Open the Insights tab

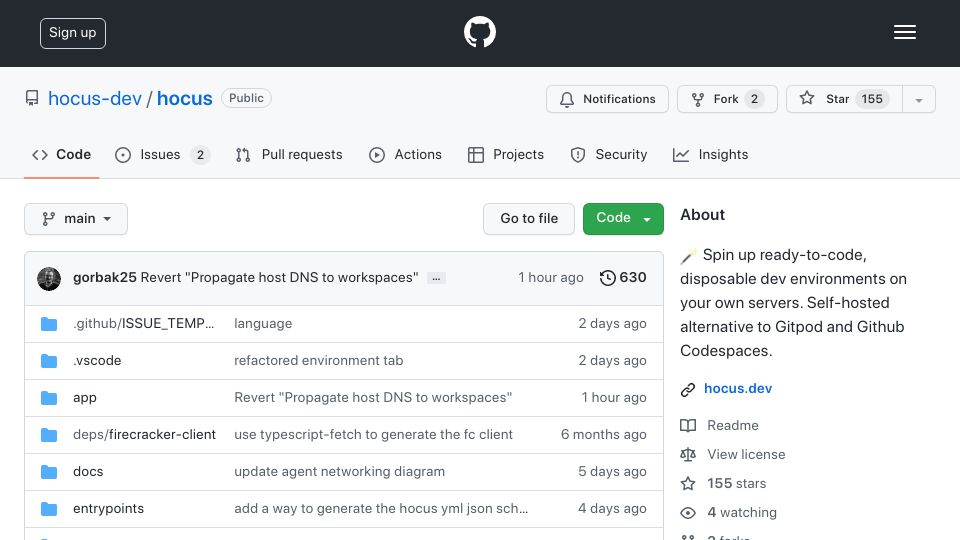click(x=710, y=155)
